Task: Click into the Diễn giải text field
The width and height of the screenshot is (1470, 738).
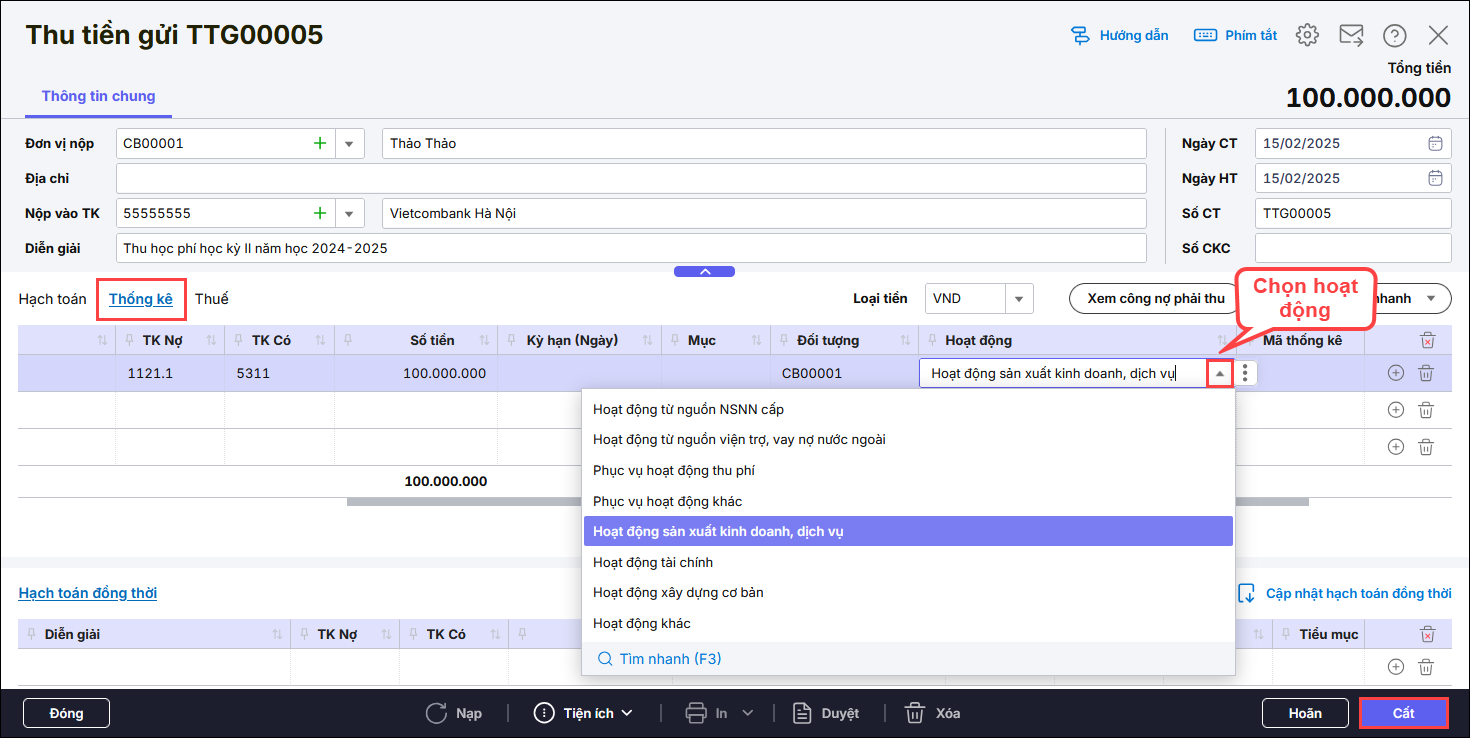Action: tap(631, 248)
